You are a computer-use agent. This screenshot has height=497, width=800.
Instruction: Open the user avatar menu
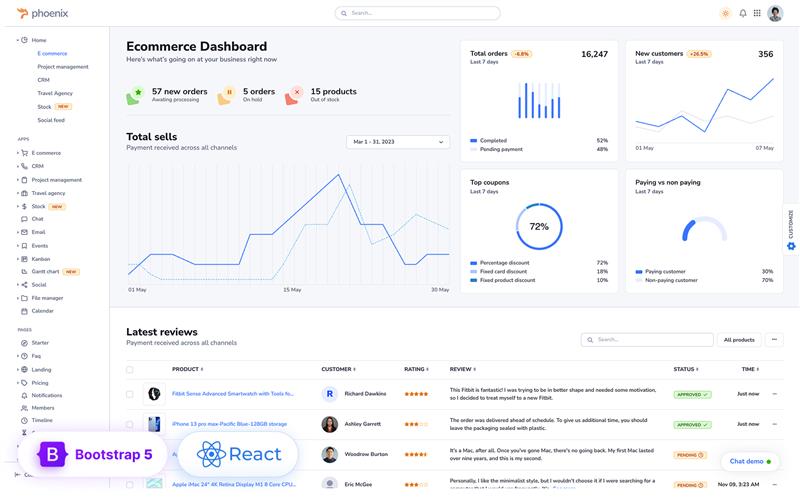[x=775, y=13]
